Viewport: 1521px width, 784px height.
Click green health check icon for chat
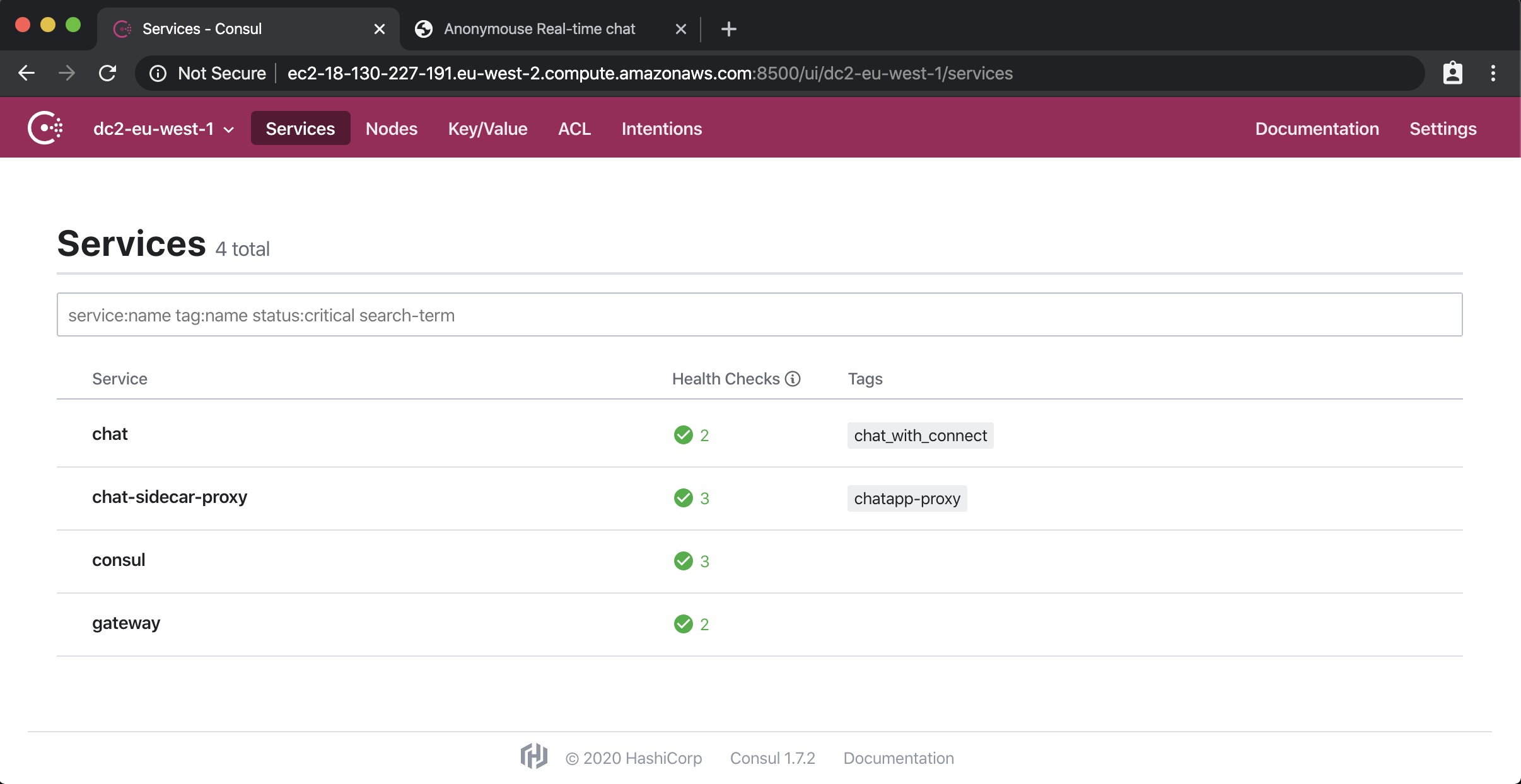pyautogui.click(x=683, y=434)
